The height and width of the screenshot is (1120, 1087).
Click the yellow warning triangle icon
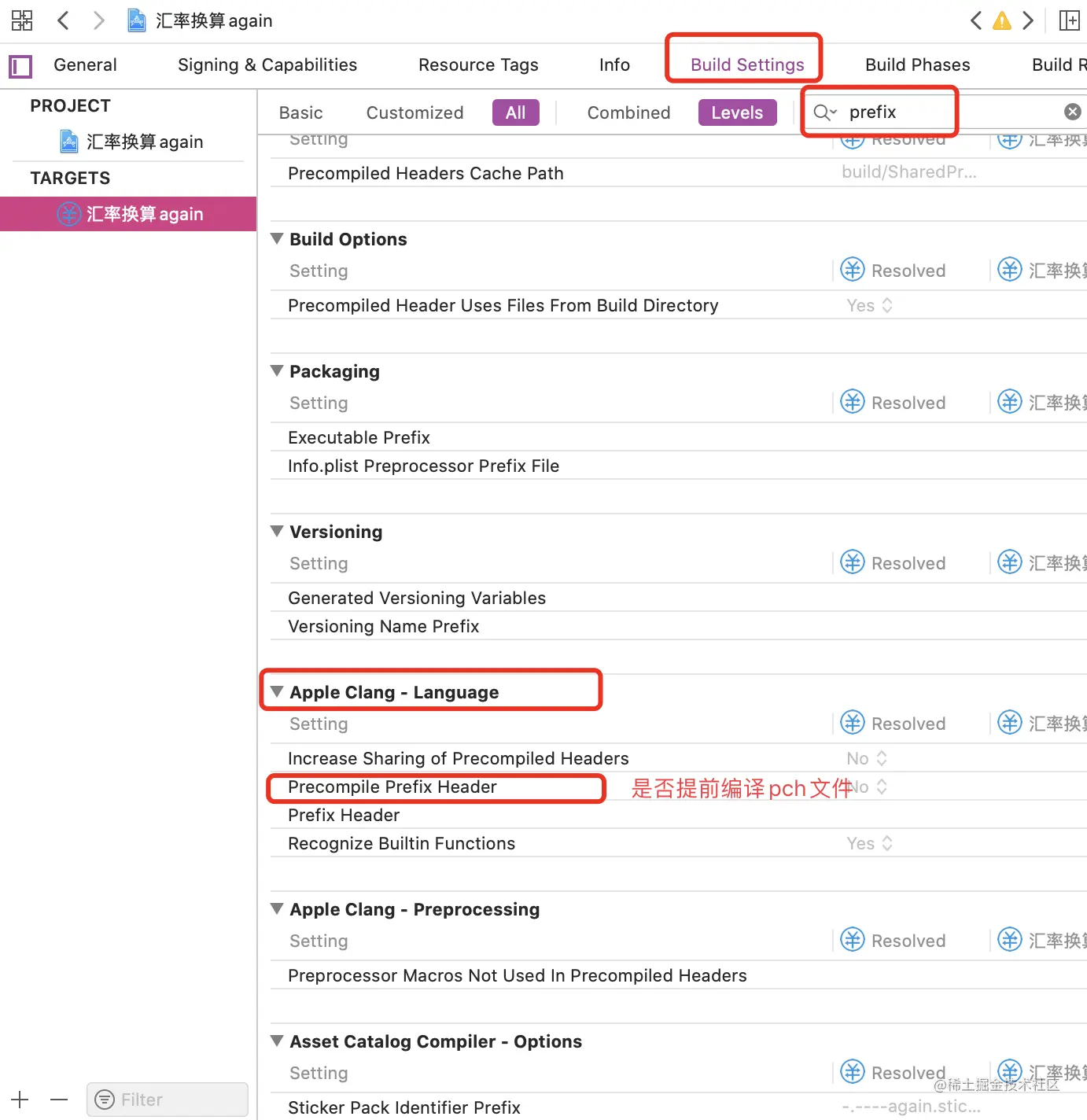tap(1002, 20)
